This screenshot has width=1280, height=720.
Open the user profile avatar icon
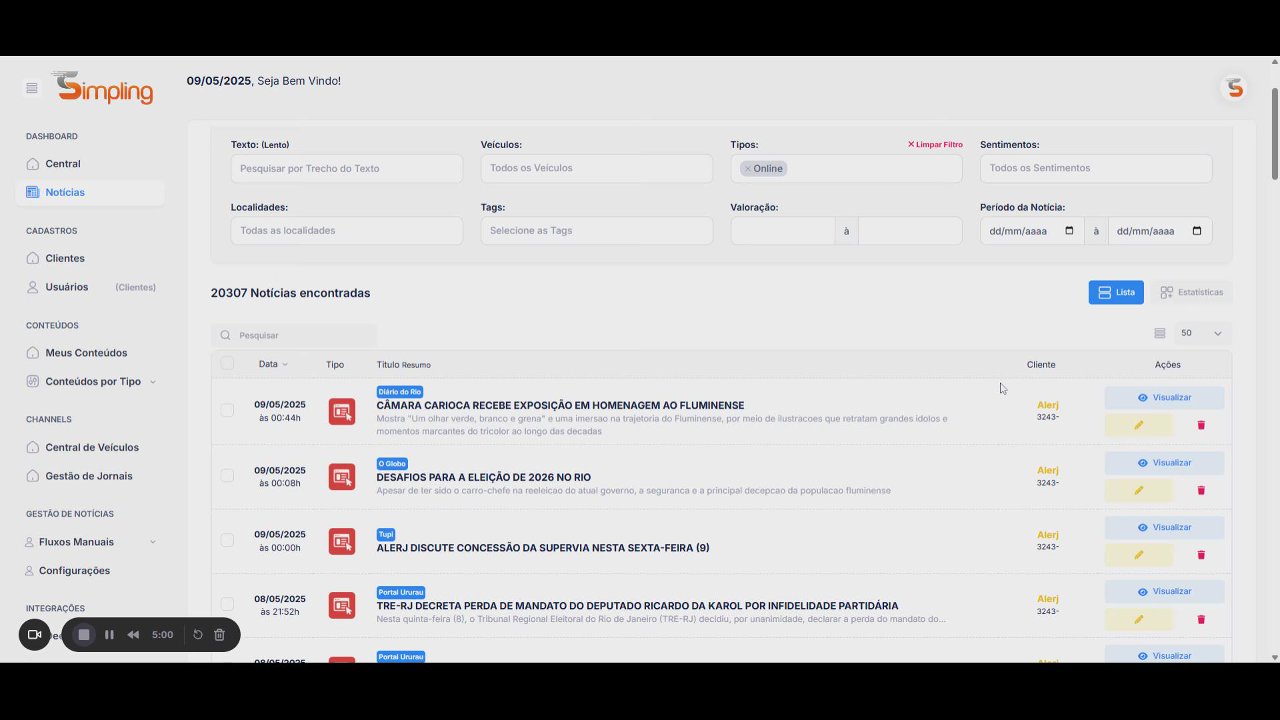click(x=1235, y=88)
